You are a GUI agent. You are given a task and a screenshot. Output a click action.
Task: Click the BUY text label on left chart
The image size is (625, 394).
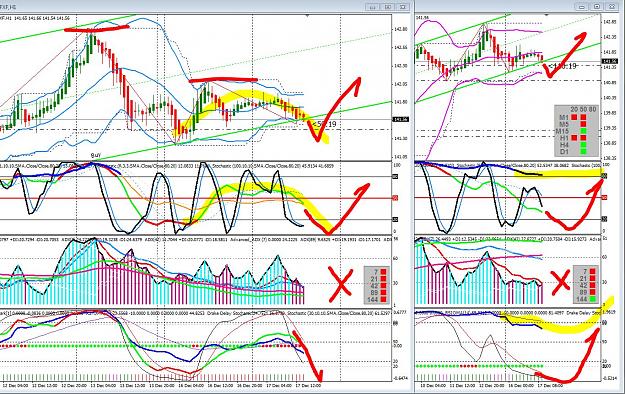click(x=96, y=155)
